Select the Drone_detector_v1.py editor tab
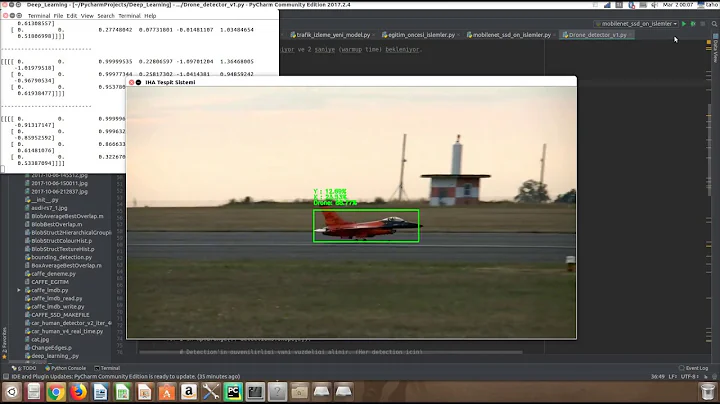The width and height of the screenshot is (720, 404). point(597,35)
